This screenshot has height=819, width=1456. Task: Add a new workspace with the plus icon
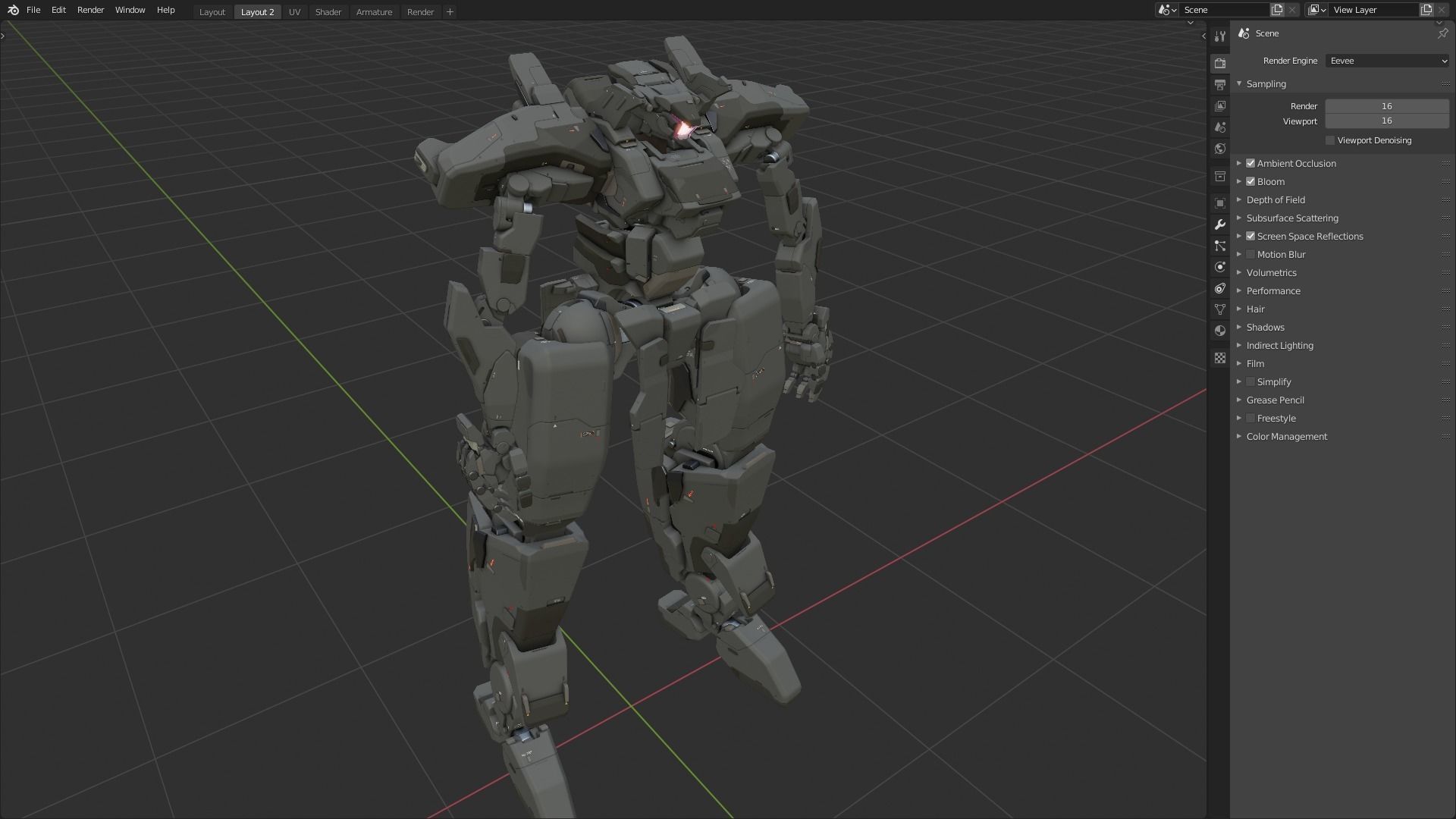pyautogui.click(x=450, y=11)
